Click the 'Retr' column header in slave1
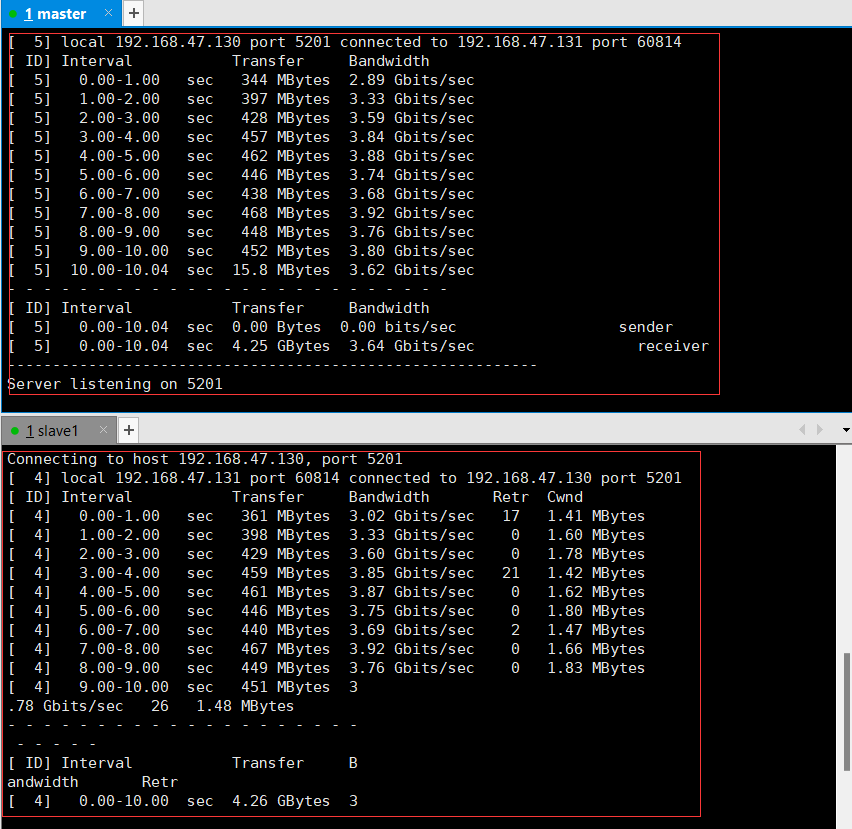The image size is (852, 829). coord(510,497)
